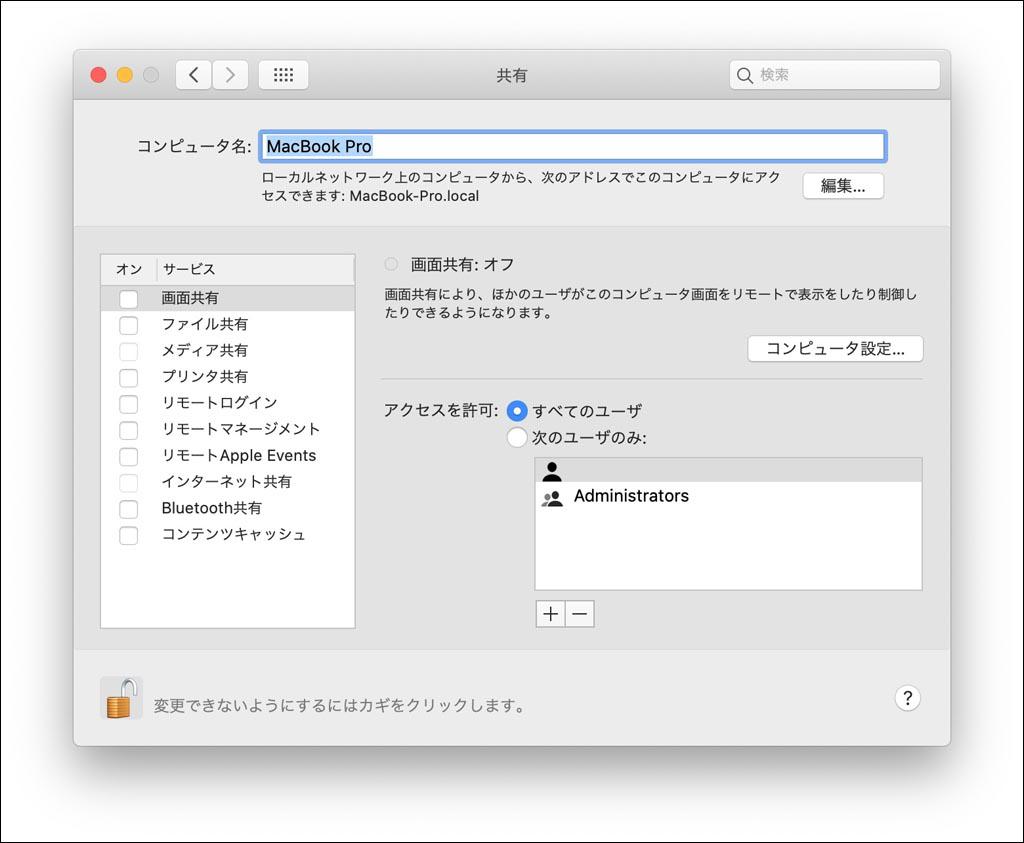Select リモートログイン service row
The image size is (1024, 843).
228,403
